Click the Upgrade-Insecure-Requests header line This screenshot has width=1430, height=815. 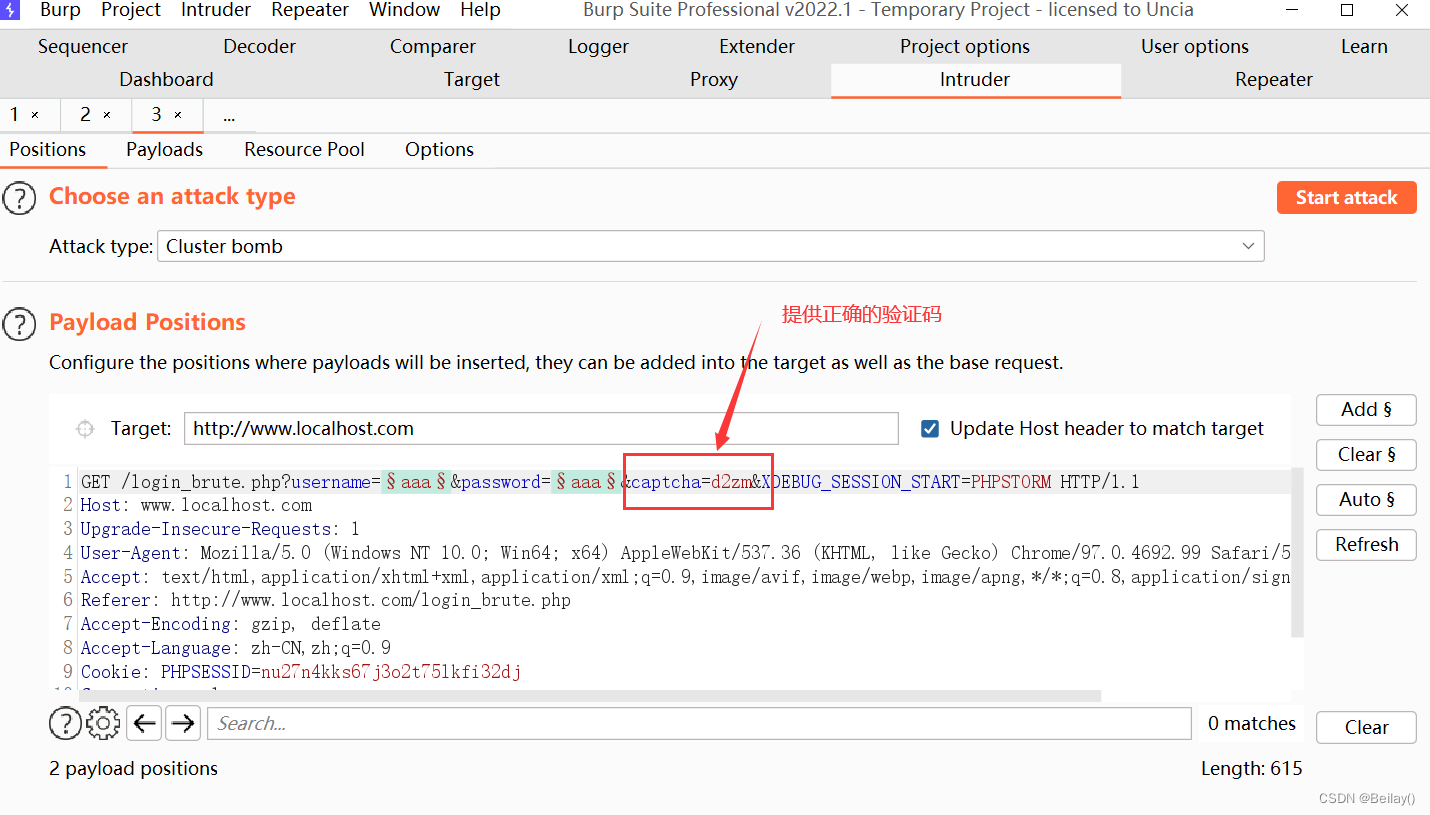(x=220, y=530)
